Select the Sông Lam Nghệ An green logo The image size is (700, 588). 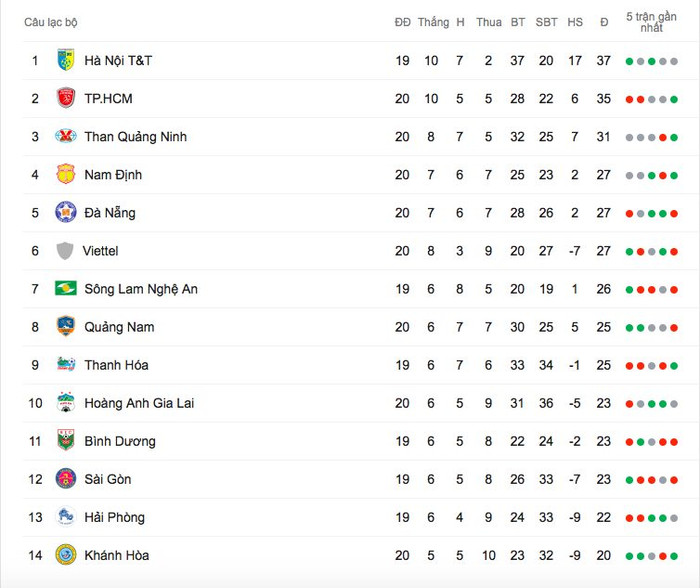tap(66, 288)
